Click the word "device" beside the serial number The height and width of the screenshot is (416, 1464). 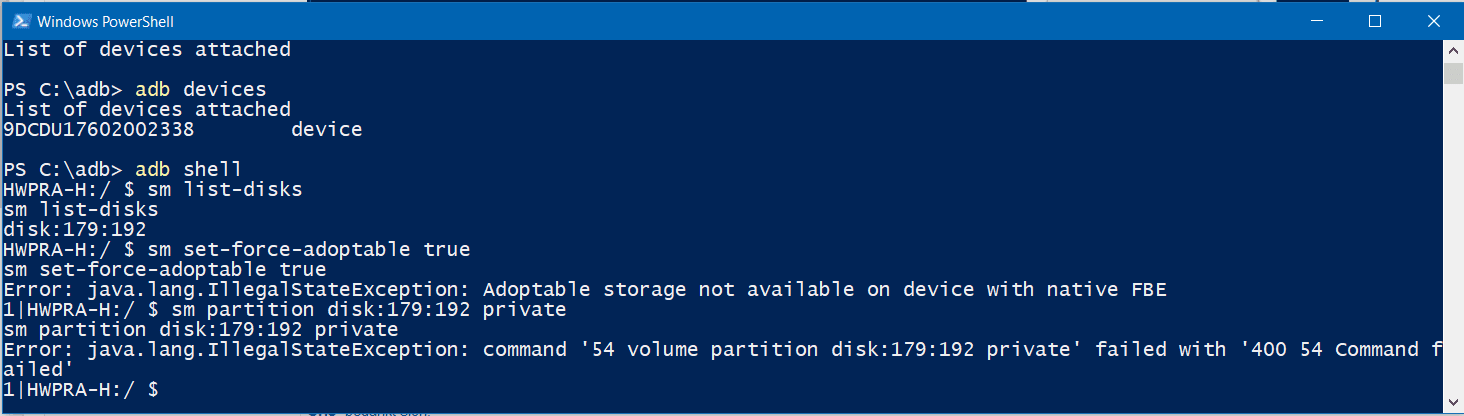327,130
